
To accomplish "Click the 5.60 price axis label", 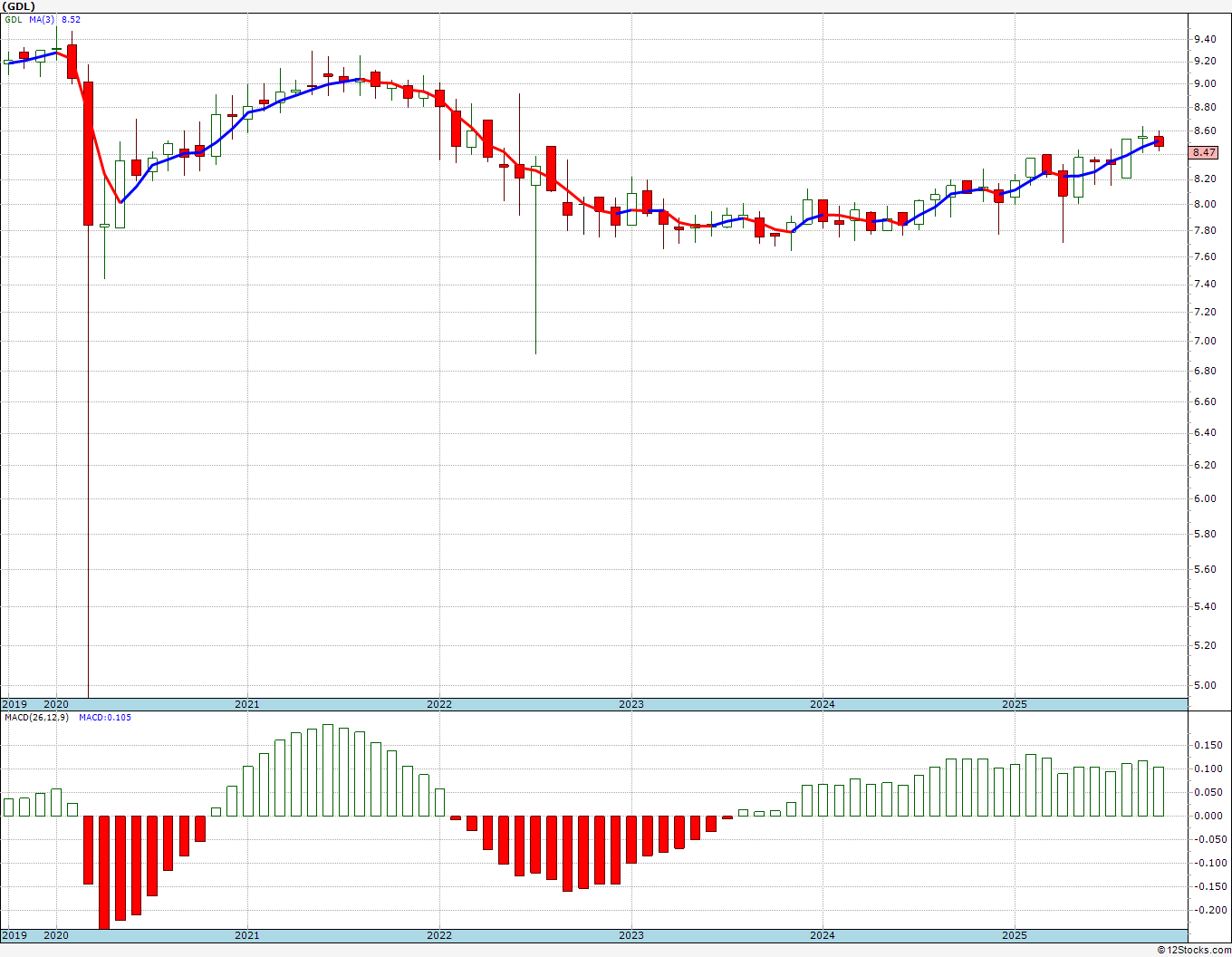I will (x=1205, y=569).
